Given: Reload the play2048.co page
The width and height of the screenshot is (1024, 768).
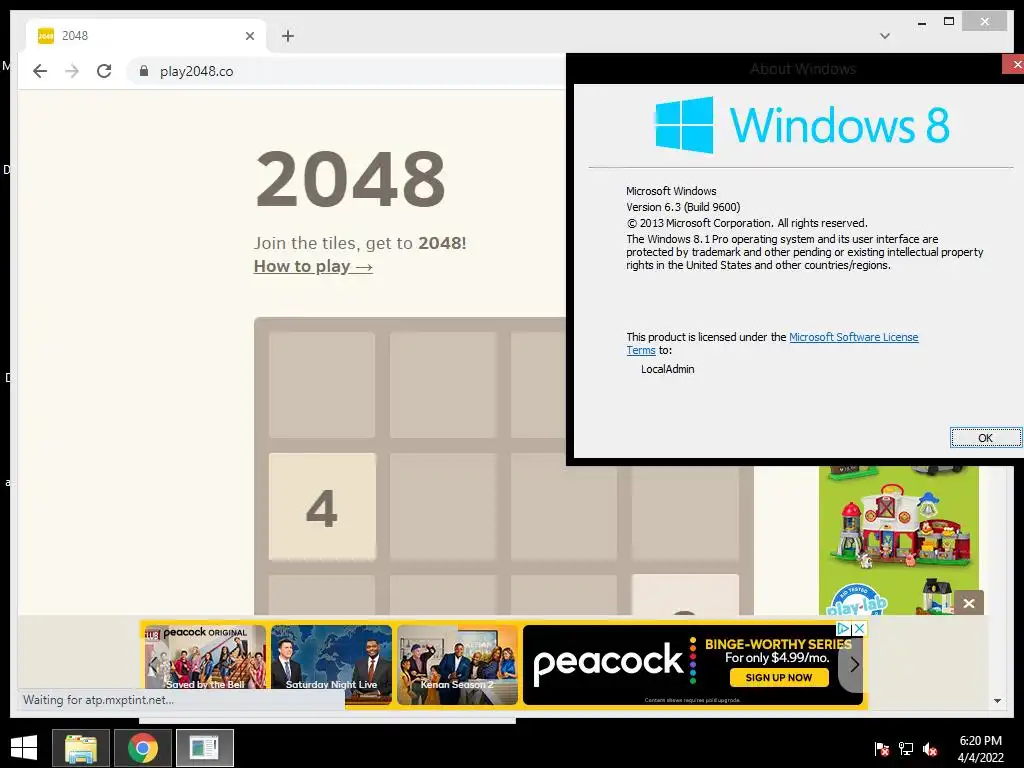Looking at the screenshot, I should (104, 71).
